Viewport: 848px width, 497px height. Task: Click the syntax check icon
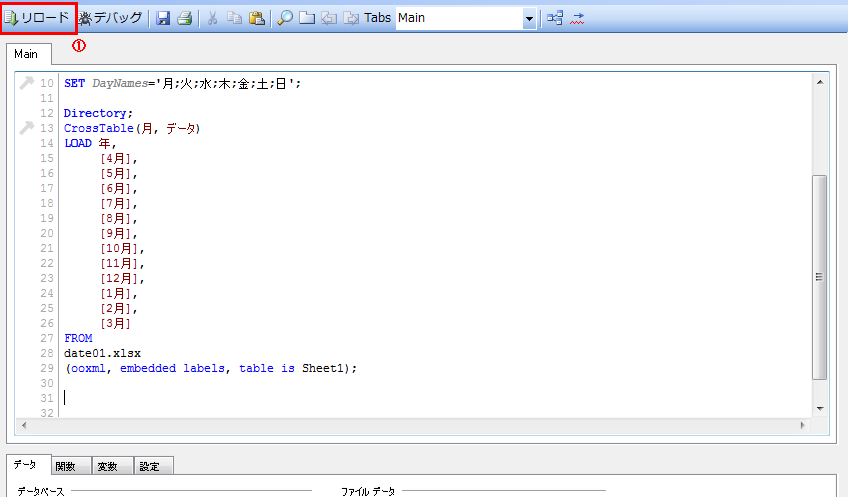coord(577,18)
